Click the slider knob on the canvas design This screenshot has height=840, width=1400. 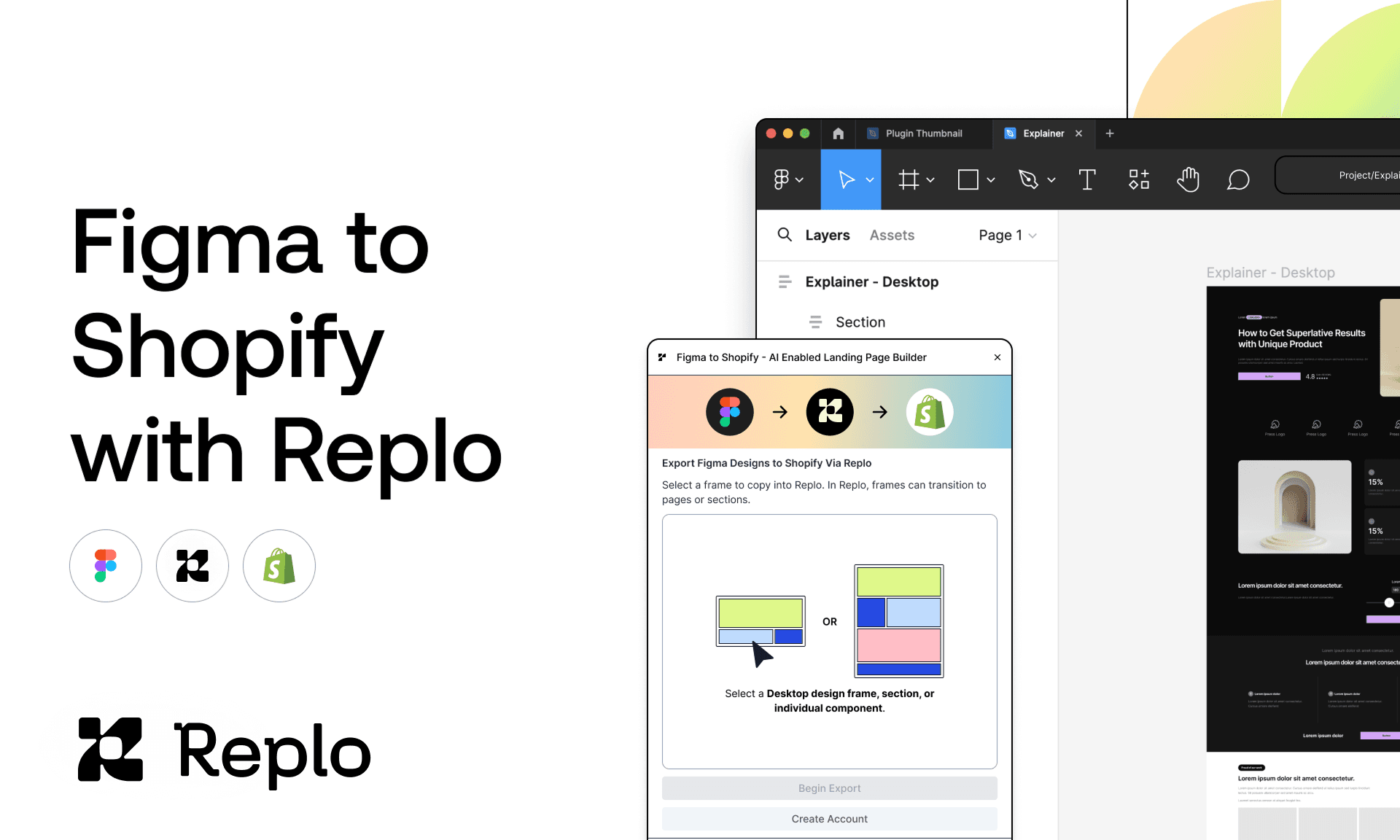click(x=1389, y=602)
